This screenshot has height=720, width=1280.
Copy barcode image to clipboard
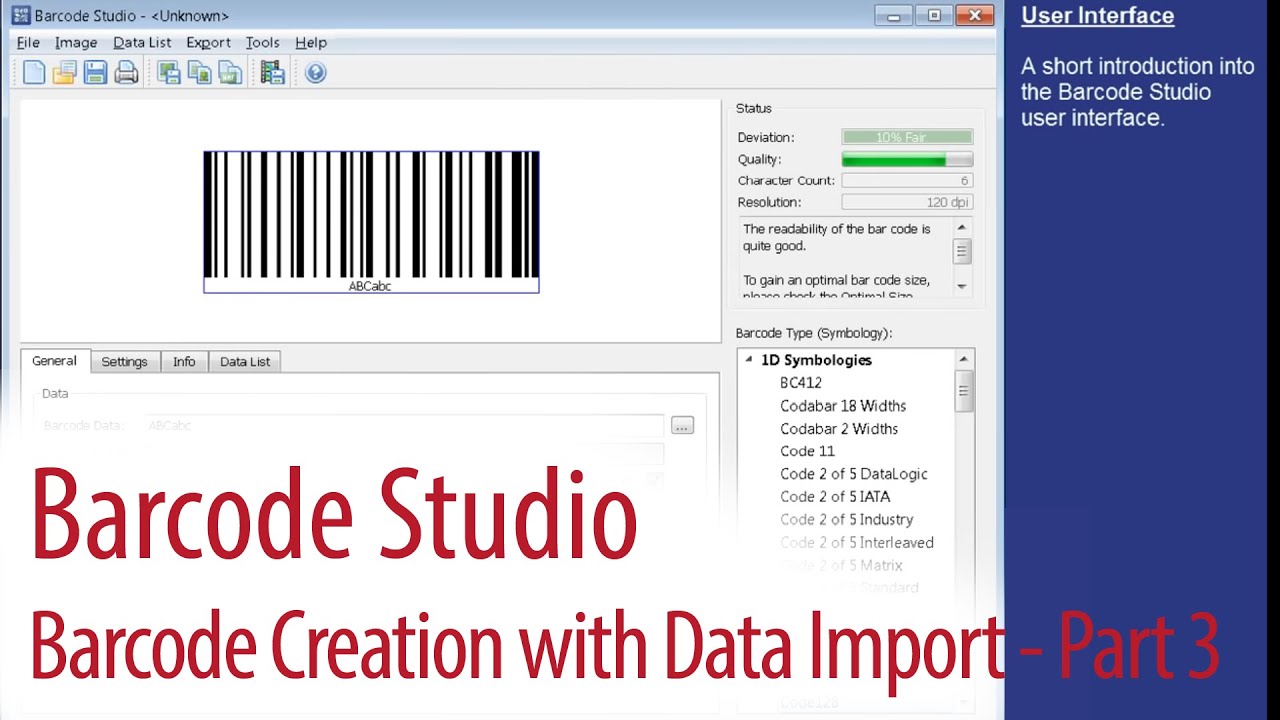point(200,72)
